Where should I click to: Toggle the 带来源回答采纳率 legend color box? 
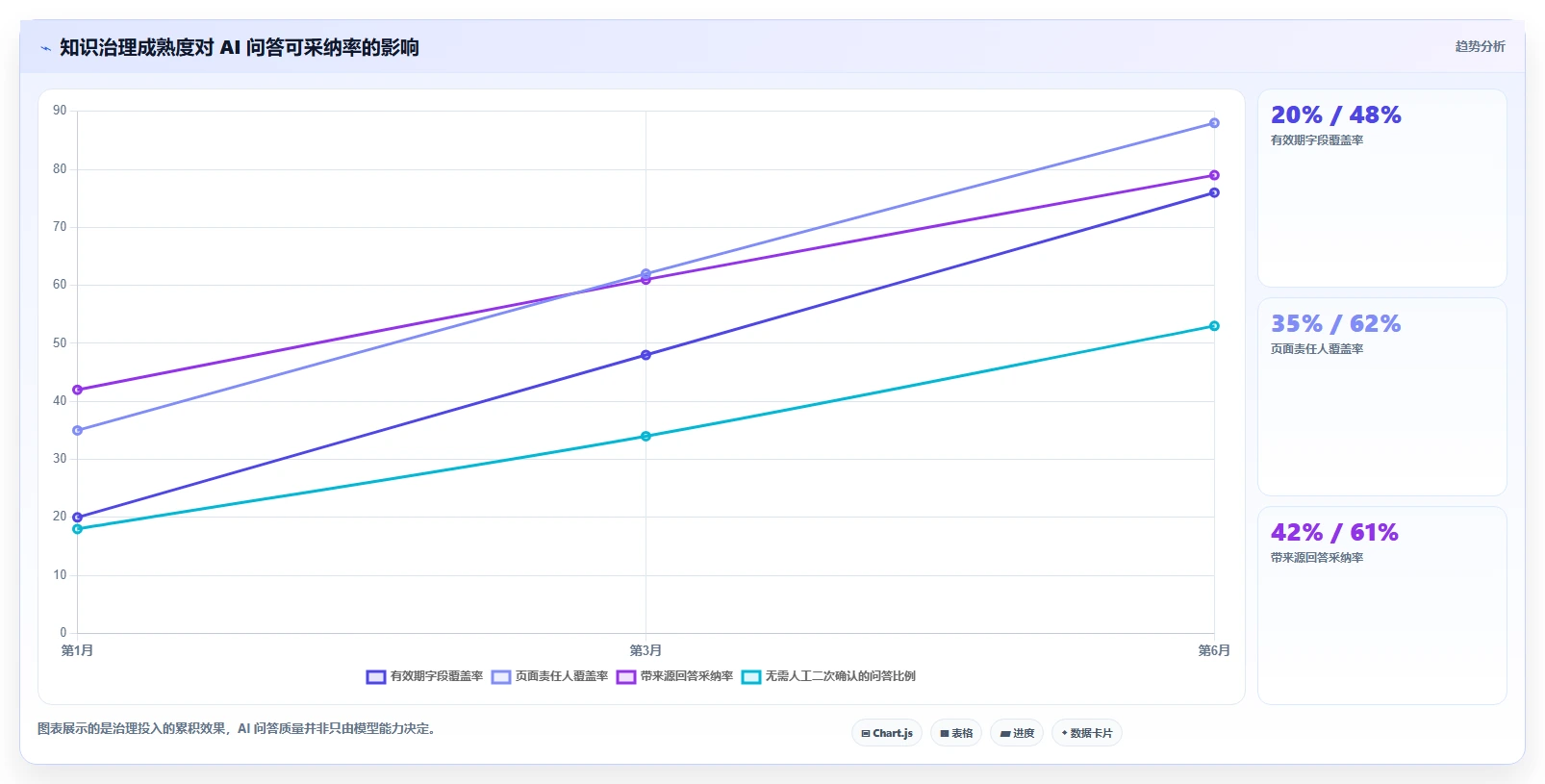(626, 677)
